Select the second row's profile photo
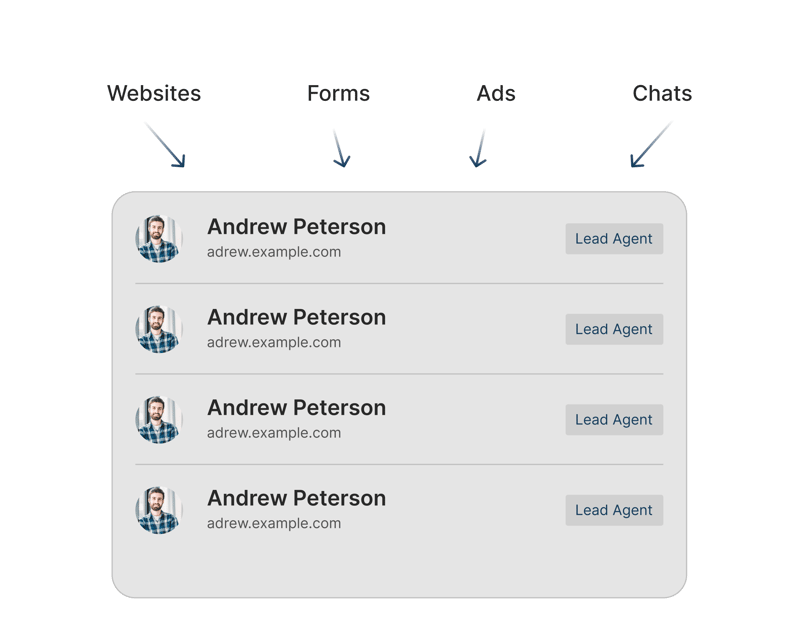Image resolution: width=800 pixels, height=642 pixels. coord(159,329)
